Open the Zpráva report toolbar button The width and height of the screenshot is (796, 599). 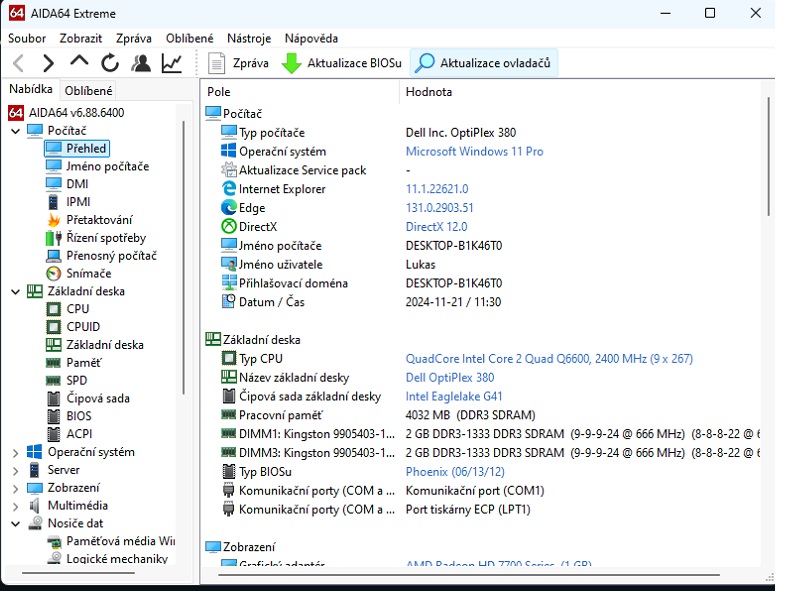pyautogui.click(x=238, y=63)
